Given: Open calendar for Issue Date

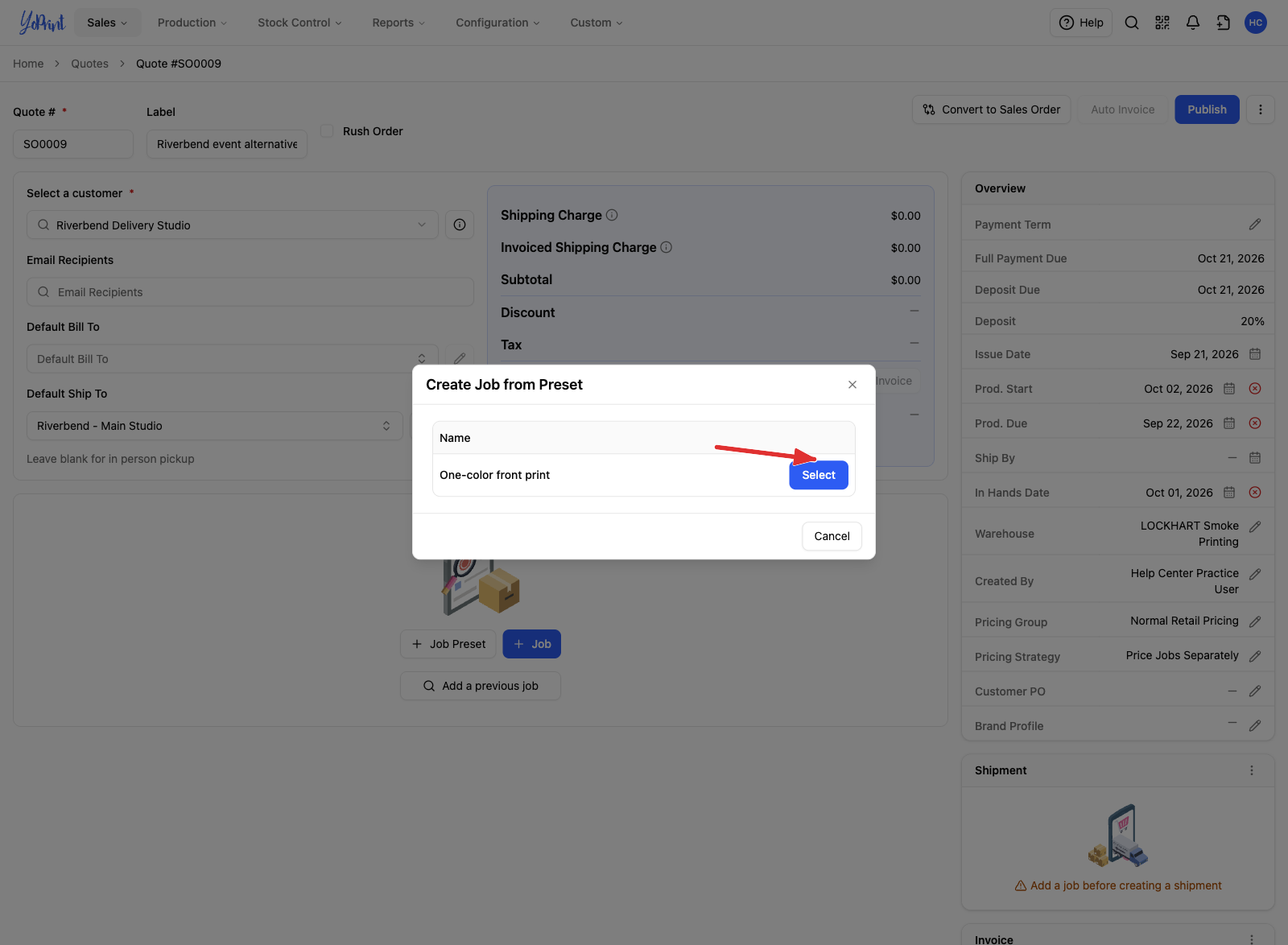Looking at the screenshot, I should [x=1255, y=354].
